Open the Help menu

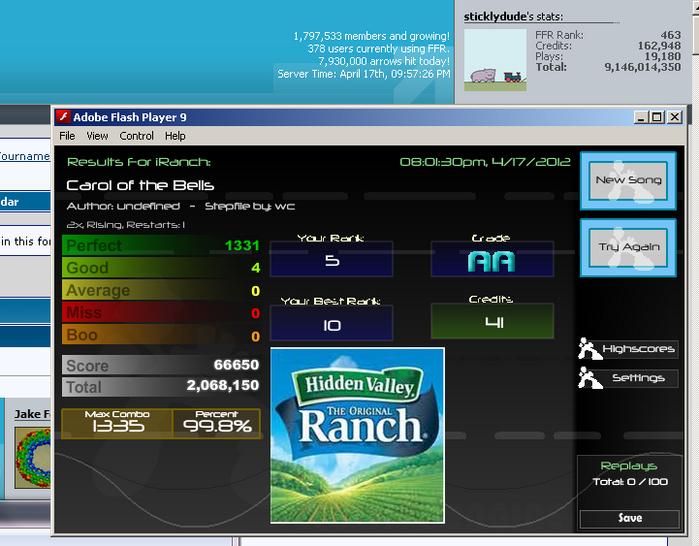(x=175, y=136)
